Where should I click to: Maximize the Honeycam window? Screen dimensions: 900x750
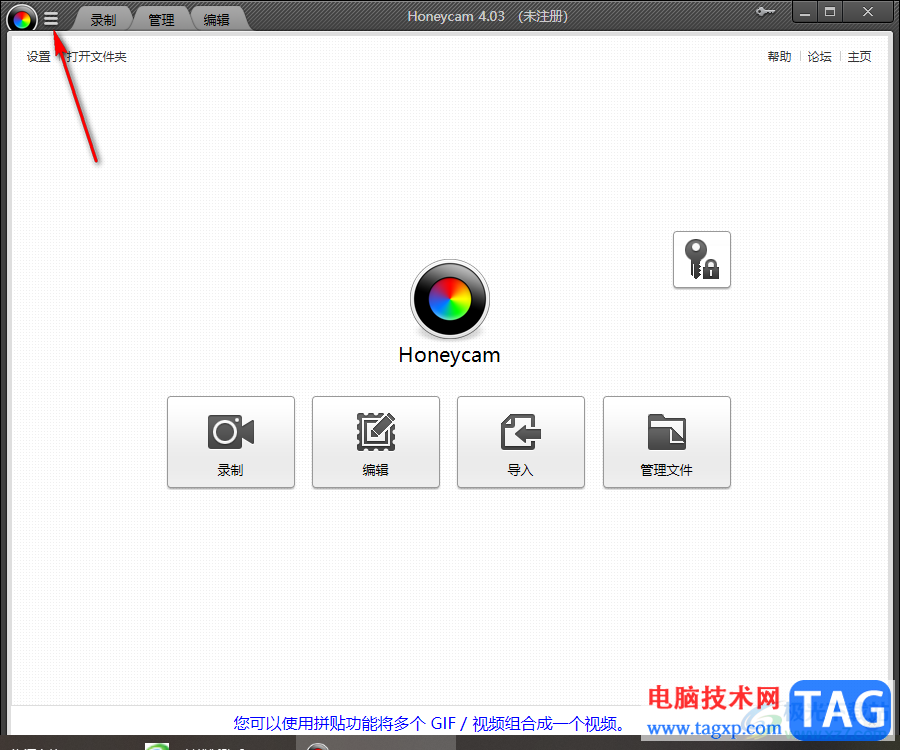[x=830, y=12]
